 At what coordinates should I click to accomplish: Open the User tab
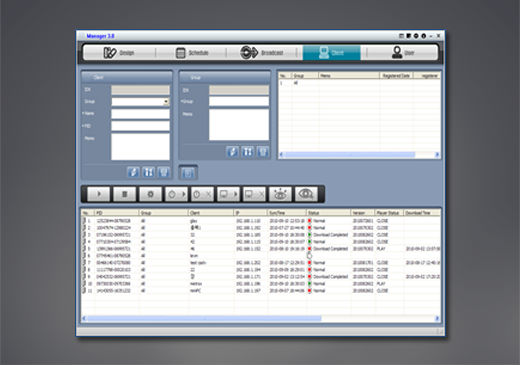click(403, 53)
